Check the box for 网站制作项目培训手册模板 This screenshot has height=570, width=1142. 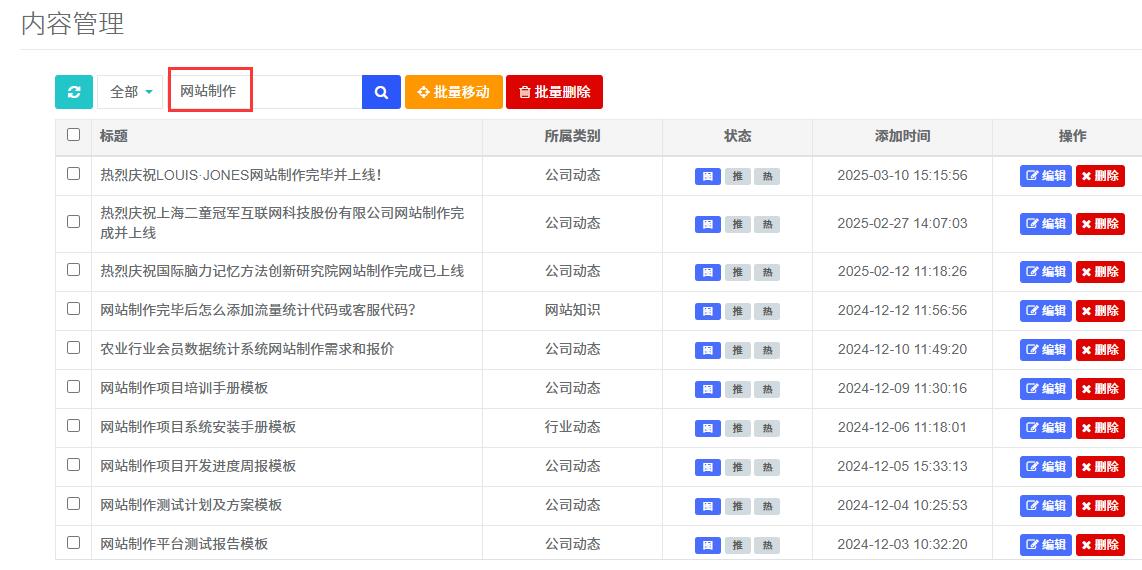(x=73, y=387)
